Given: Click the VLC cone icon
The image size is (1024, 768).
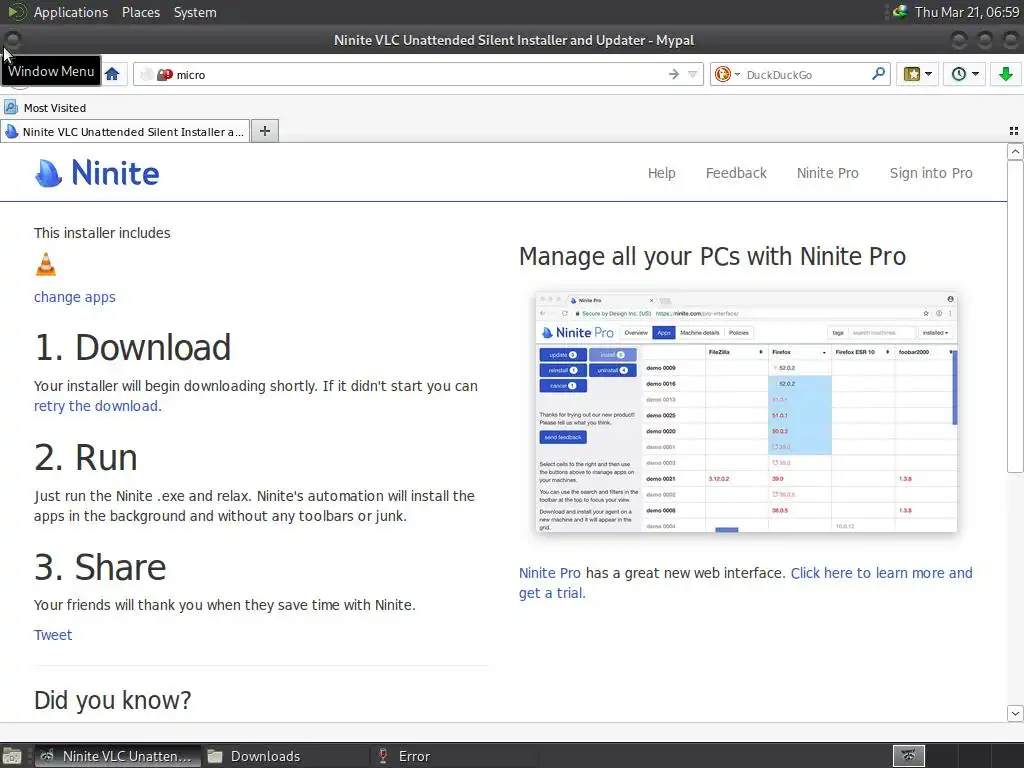Looking at the screenshot, I should coord(46,264).
